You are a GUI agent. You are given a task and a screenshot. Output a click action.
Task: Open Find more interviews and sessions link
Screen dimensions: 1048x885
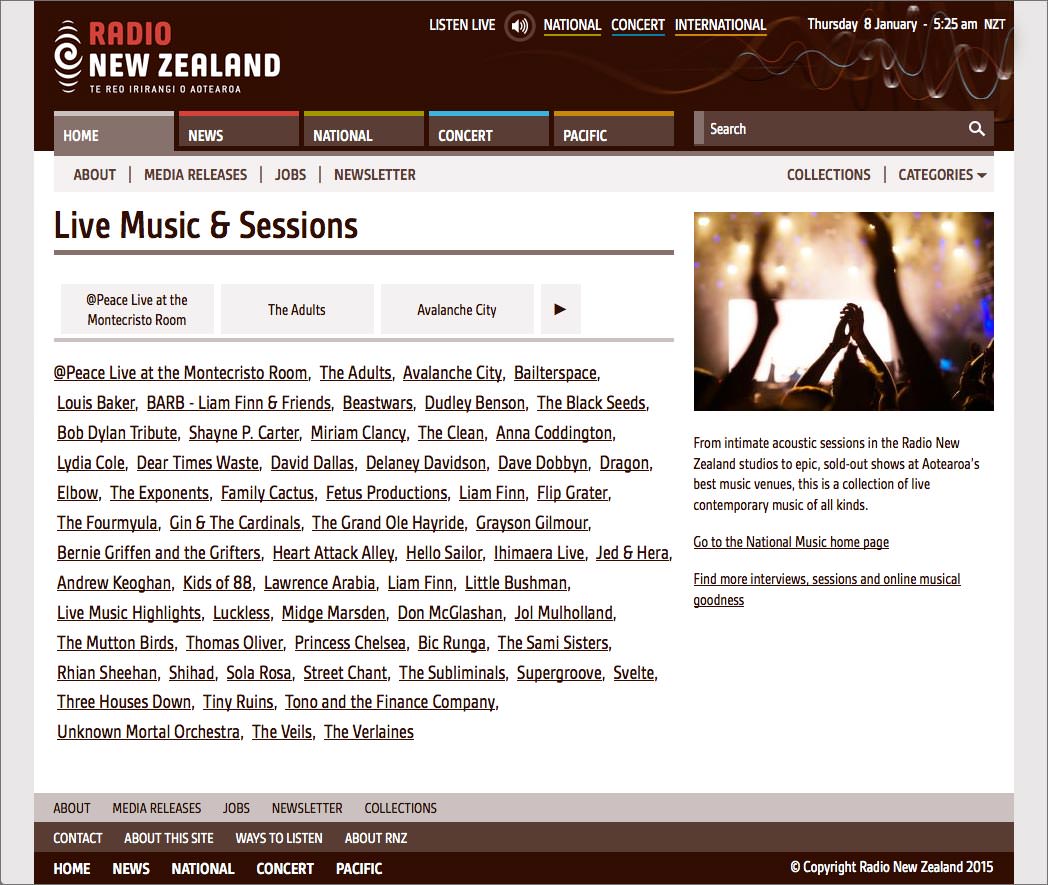827,589
